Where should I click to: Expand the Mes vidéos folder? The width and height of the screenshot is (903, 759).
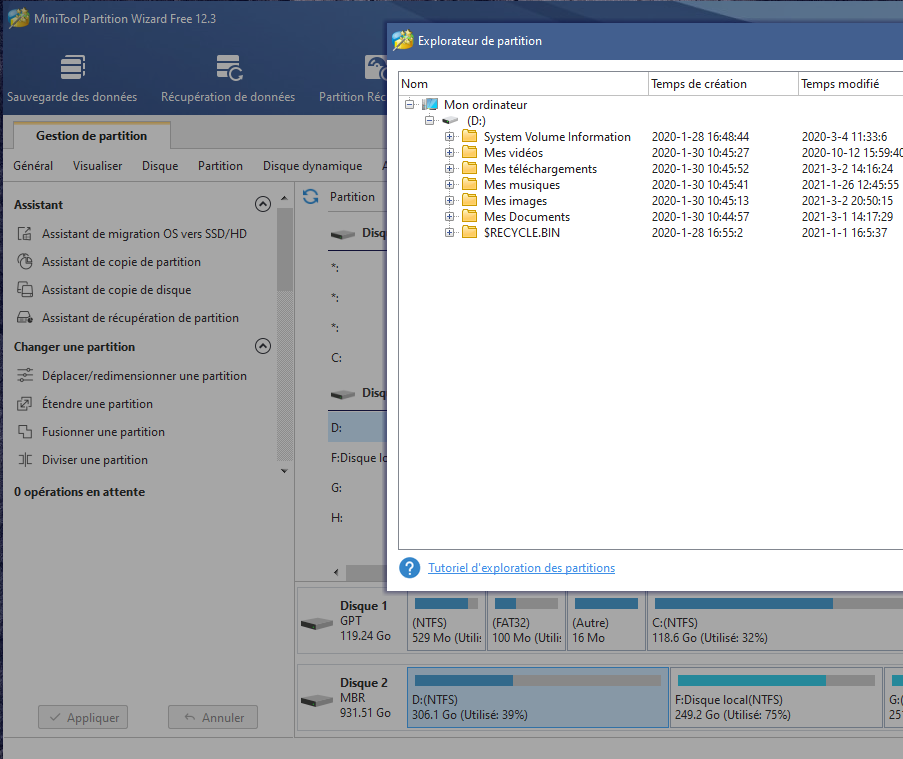[450, 153]
